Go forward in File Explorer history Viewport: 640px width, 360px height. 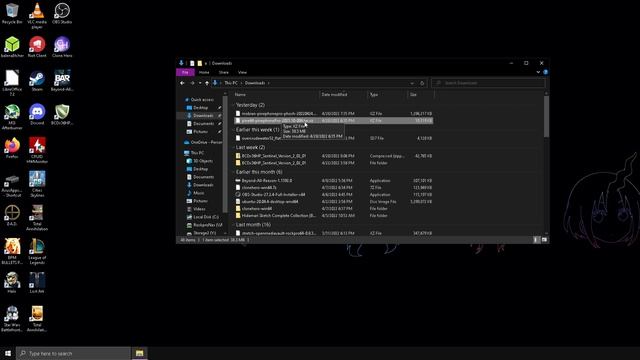192,83
